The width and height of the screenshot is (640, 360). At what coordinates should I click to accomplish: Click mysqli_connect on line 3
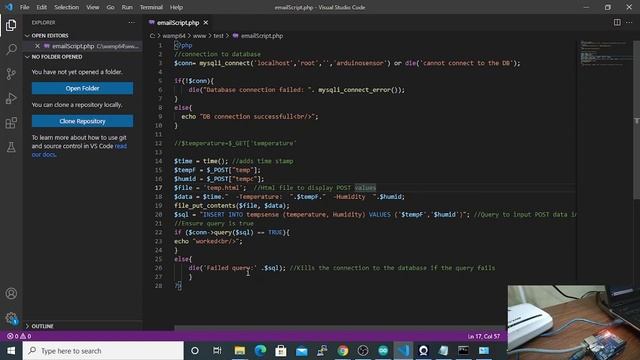(224, 63)
